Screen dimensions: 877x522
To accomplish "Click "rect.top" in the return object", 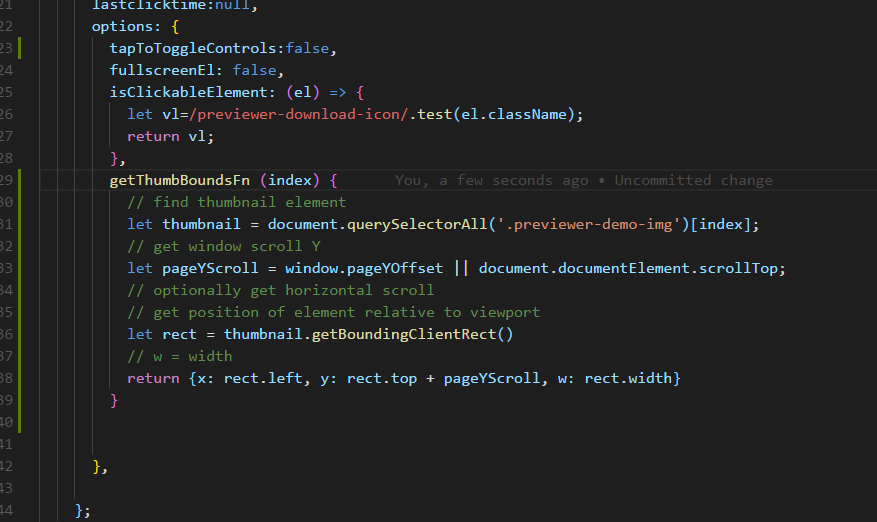I will tap(382, 378).
